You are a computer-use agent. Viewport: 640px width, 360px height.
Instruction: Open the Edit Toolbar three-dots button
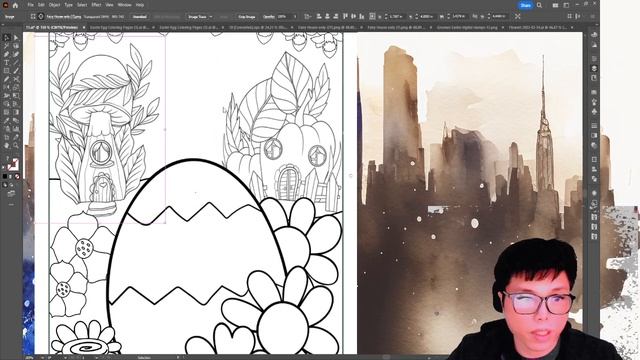tap(11, 204)
